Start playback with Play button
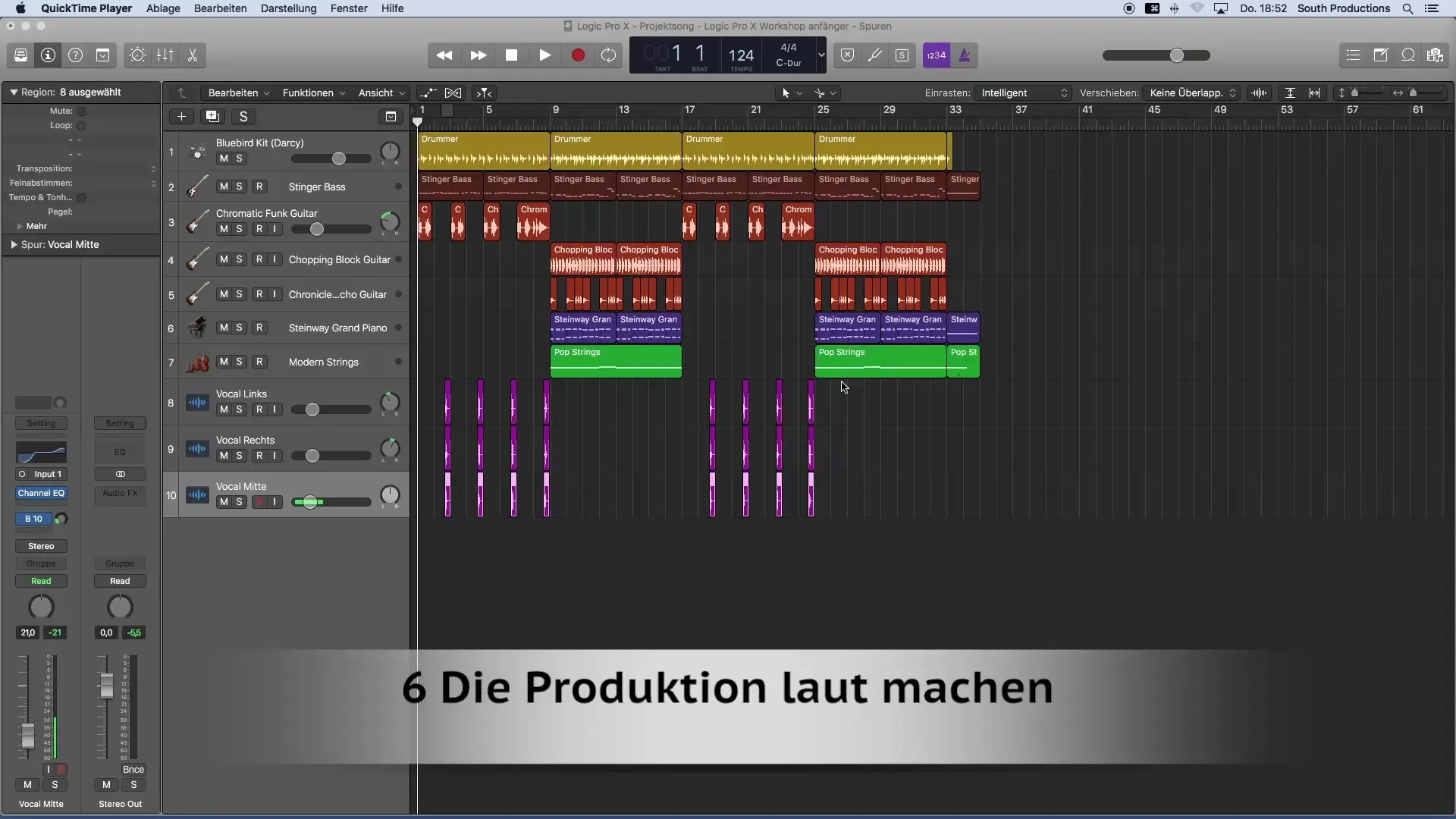 [x=544, y=55]
